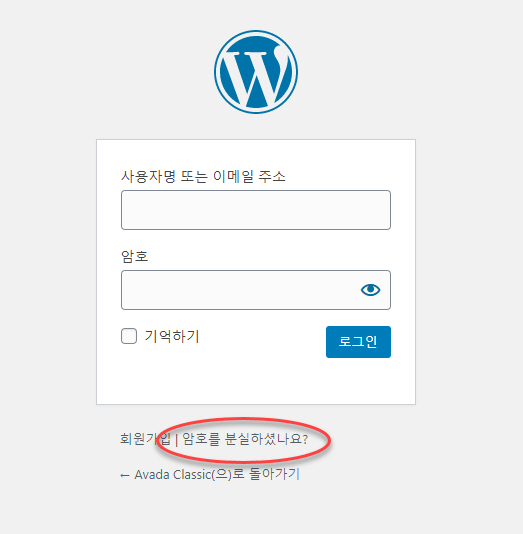
Task: Select the blue W emblem above form
Action: (x=256, y=72)
